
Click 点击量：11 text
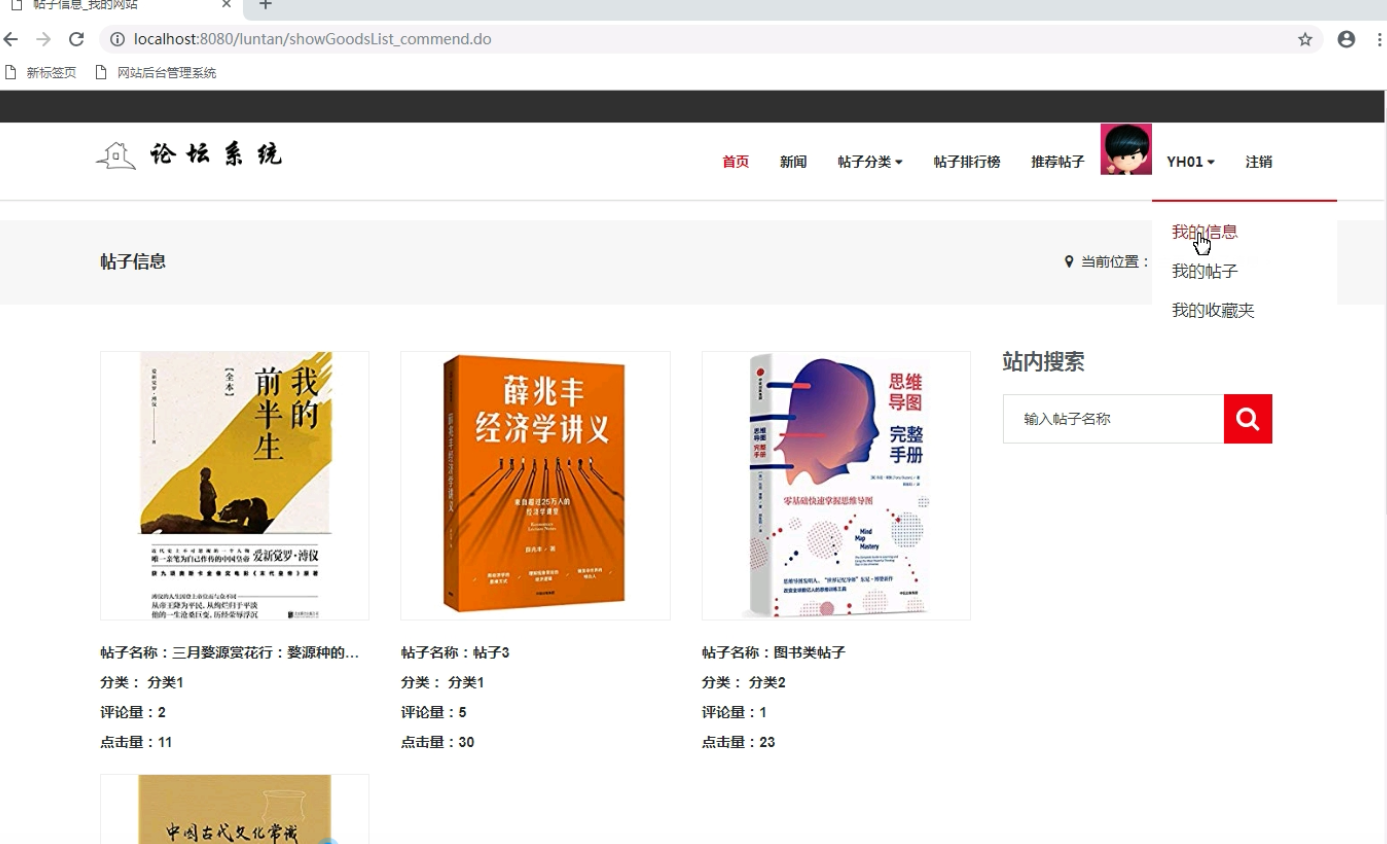pyautogui.click(x=136, y=742)
